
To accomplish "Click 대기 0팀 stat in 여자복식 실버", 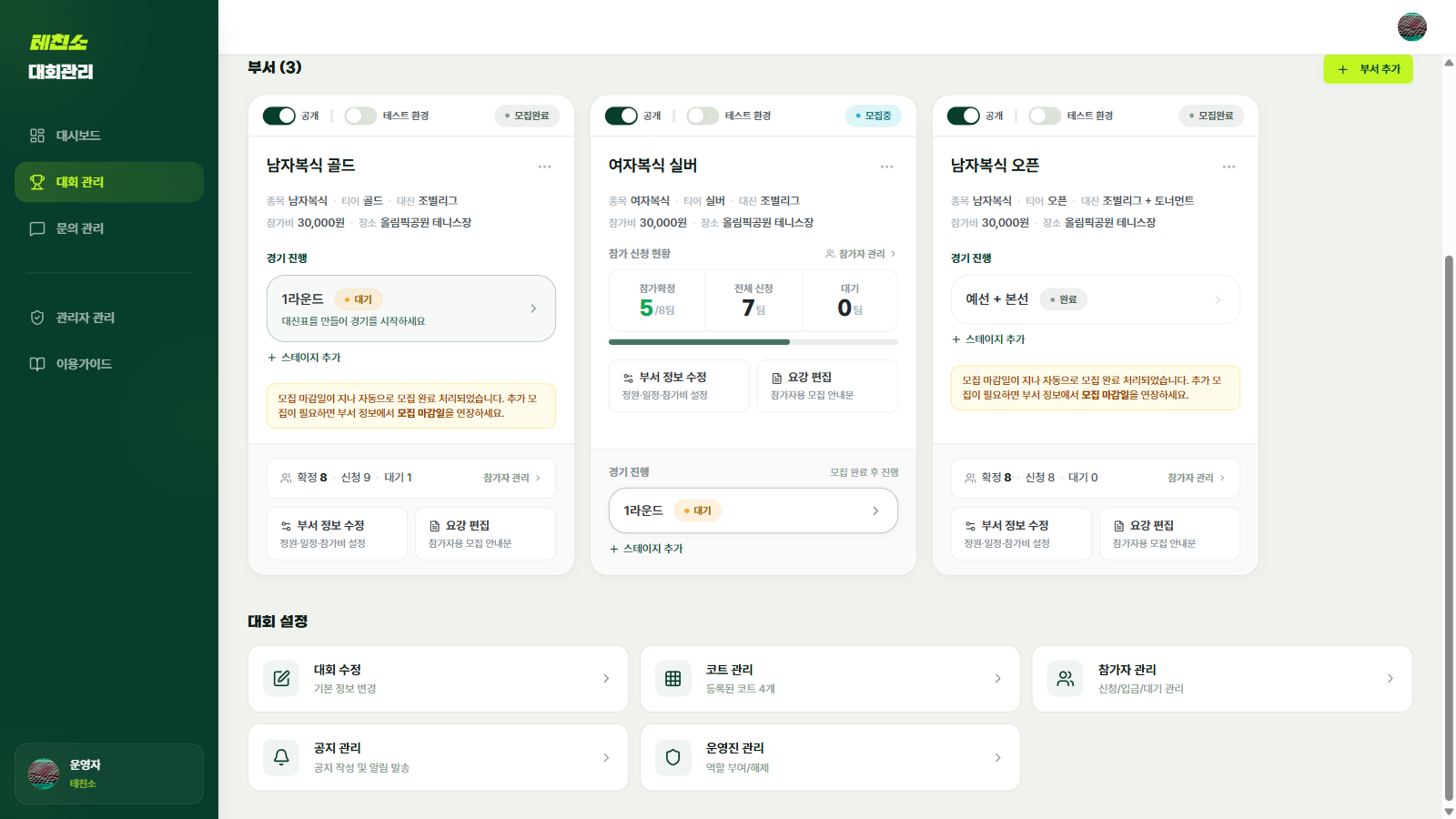I will click(x=850, y=300).
